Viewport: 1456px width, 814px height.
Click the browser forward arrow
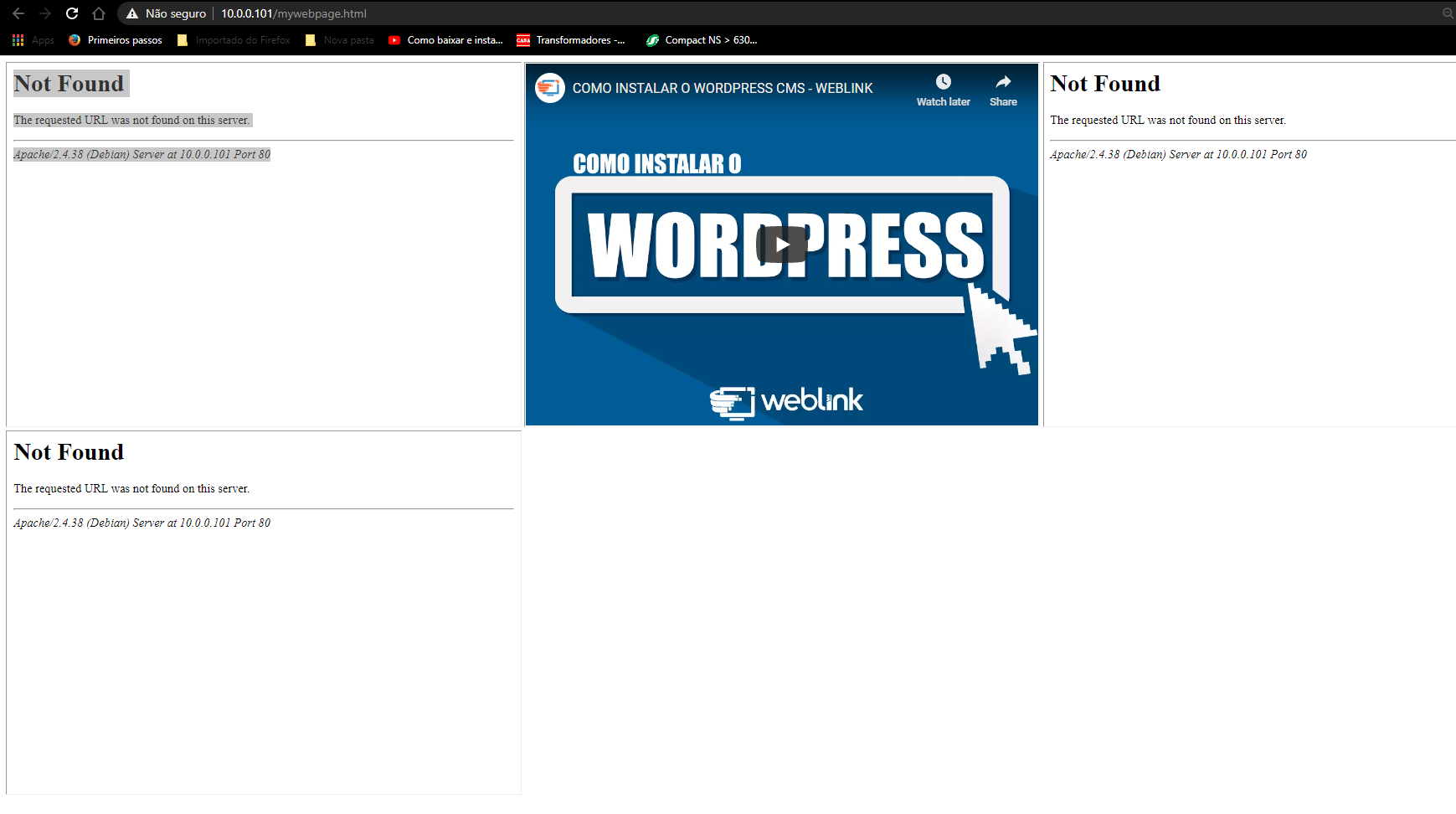click(x=45, y=13)
